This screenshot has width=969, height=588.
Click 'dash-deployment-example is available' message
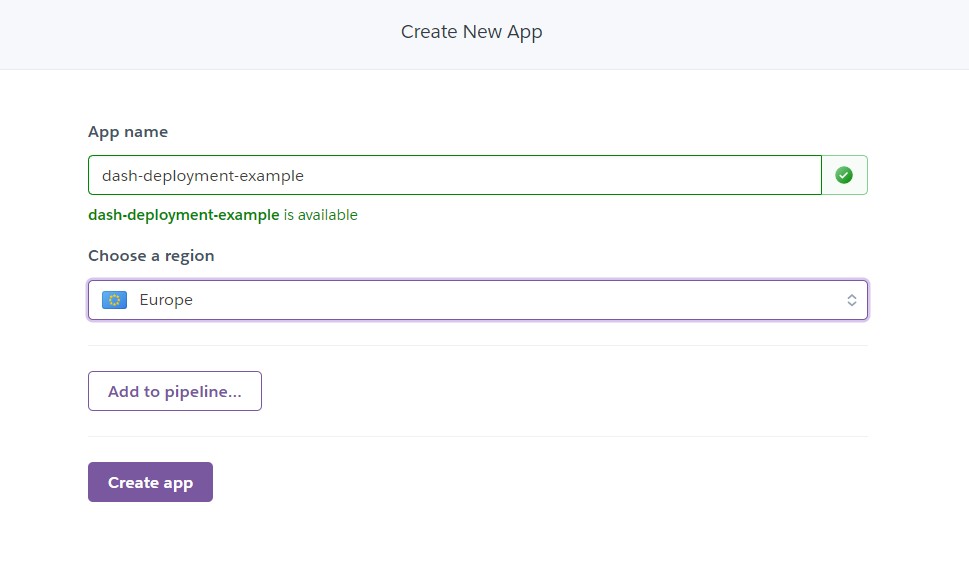pos(223,215)
